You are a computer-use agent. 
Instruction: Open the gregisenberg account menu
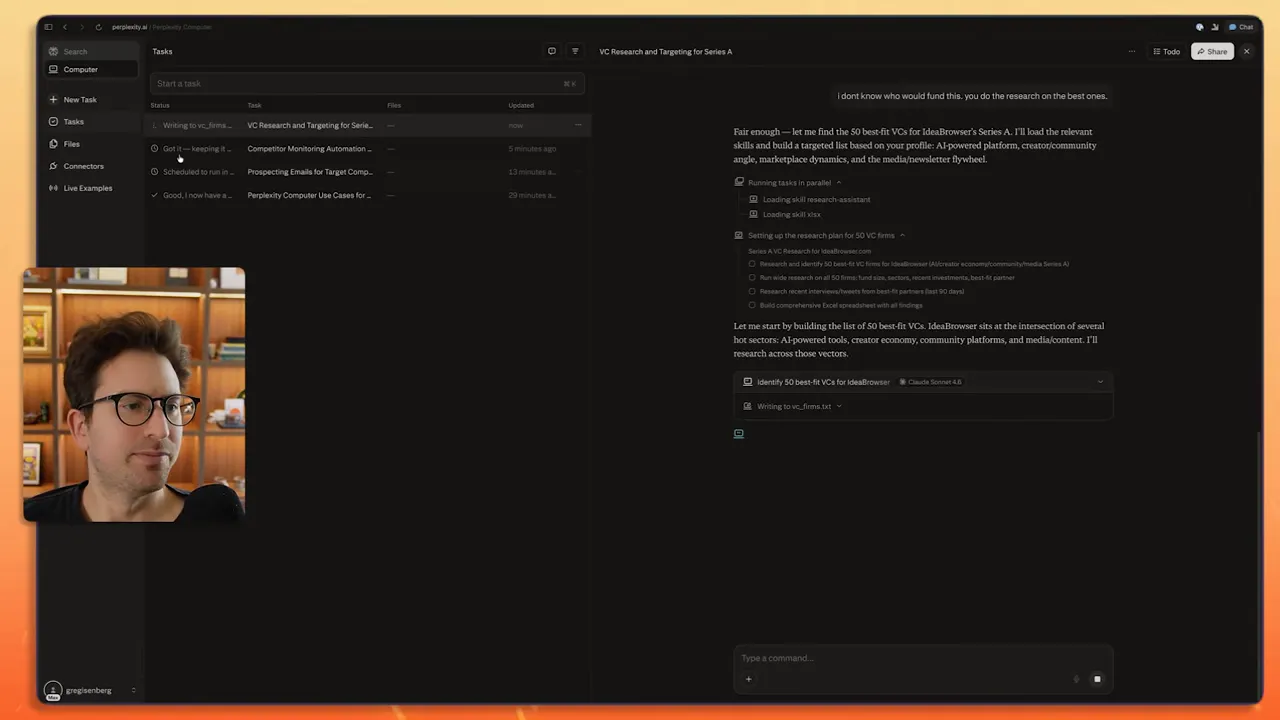click(90, 690)
